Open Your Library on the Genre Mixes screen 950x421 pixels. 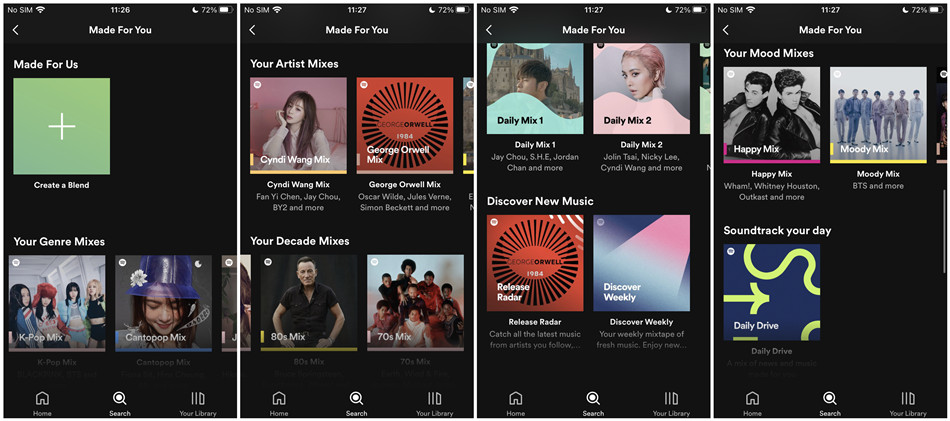(x=198, y=404)
